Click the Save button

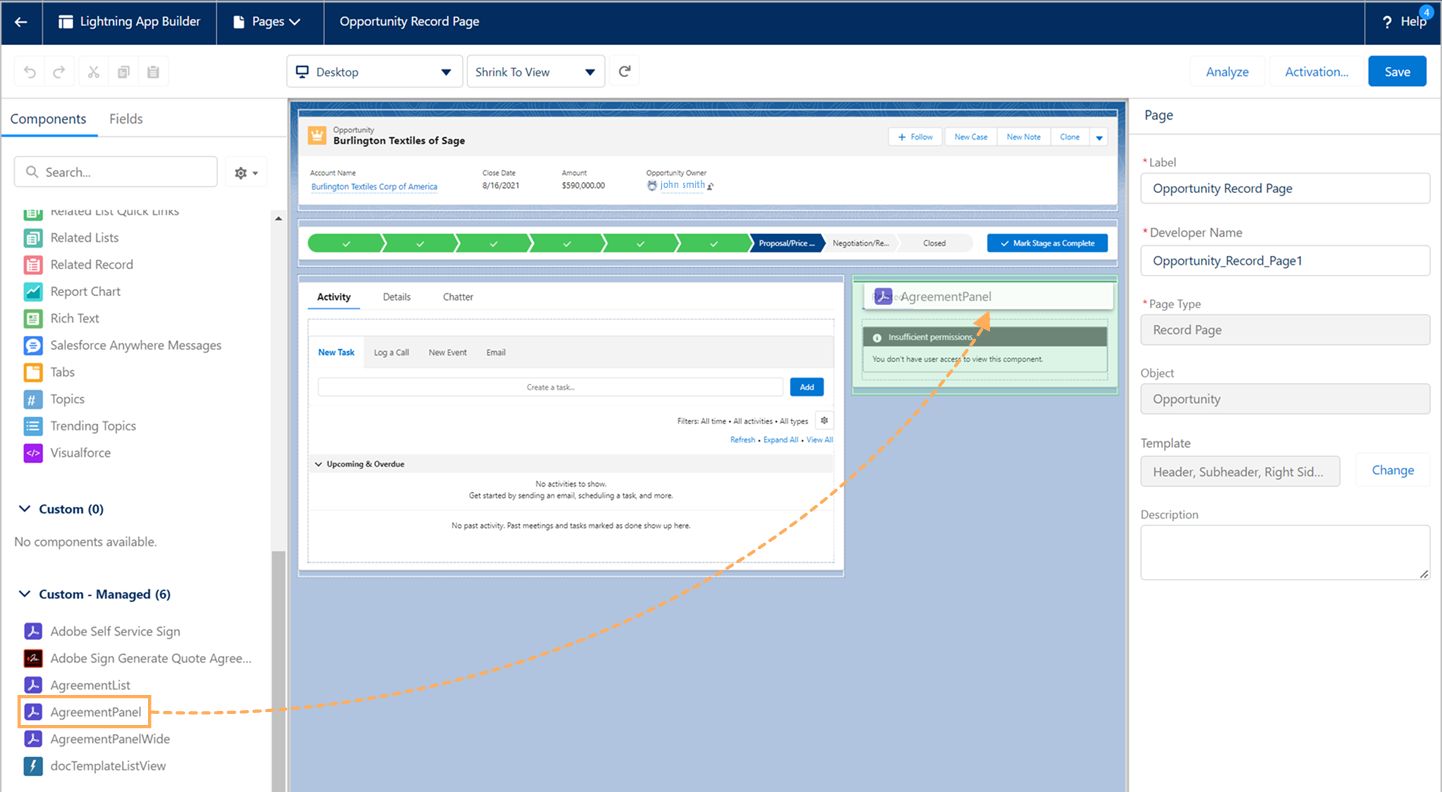click(x=1397, y=72)
